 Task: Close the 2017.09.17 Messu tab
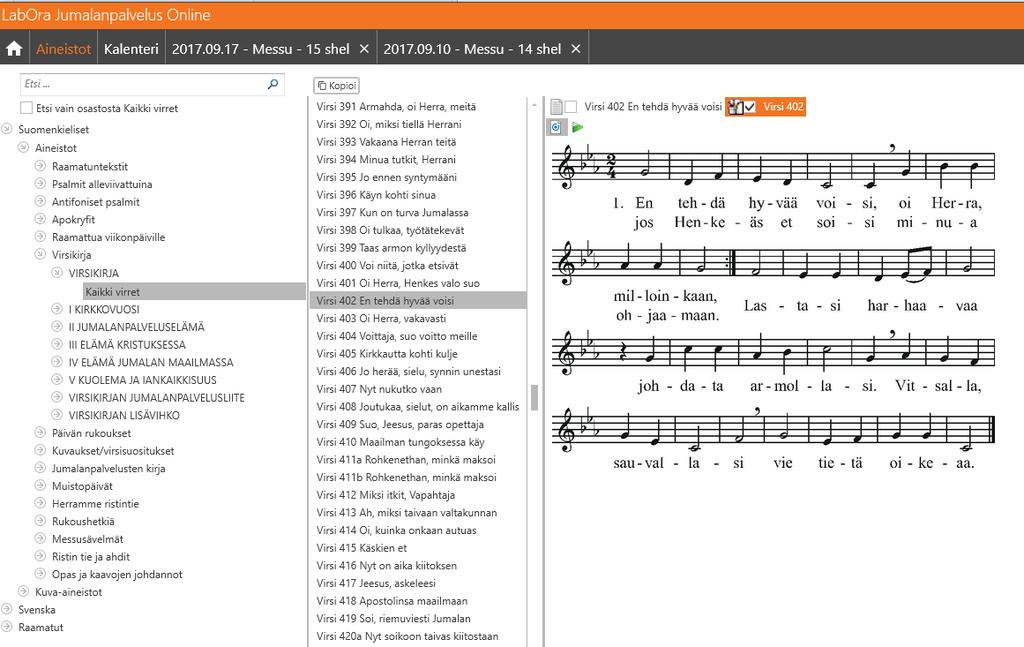[x=364, y=49]
